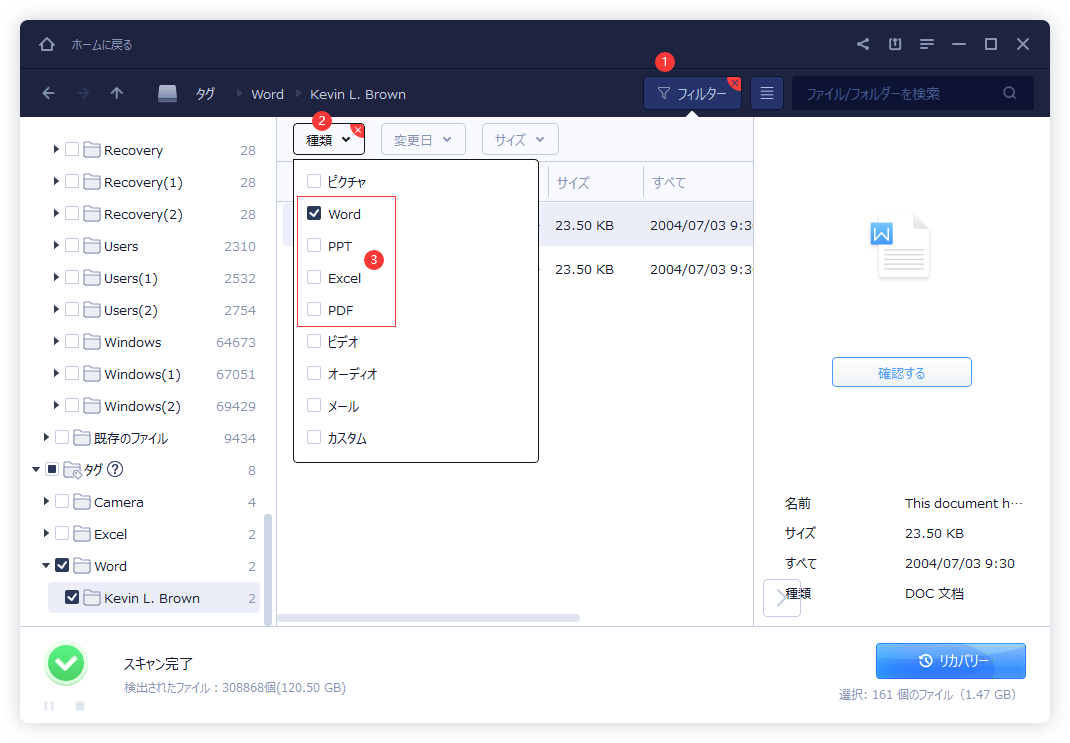Click the help question mark beside タグ
The width and height of the screenshot is (1070, 743).
pos(115,469)
